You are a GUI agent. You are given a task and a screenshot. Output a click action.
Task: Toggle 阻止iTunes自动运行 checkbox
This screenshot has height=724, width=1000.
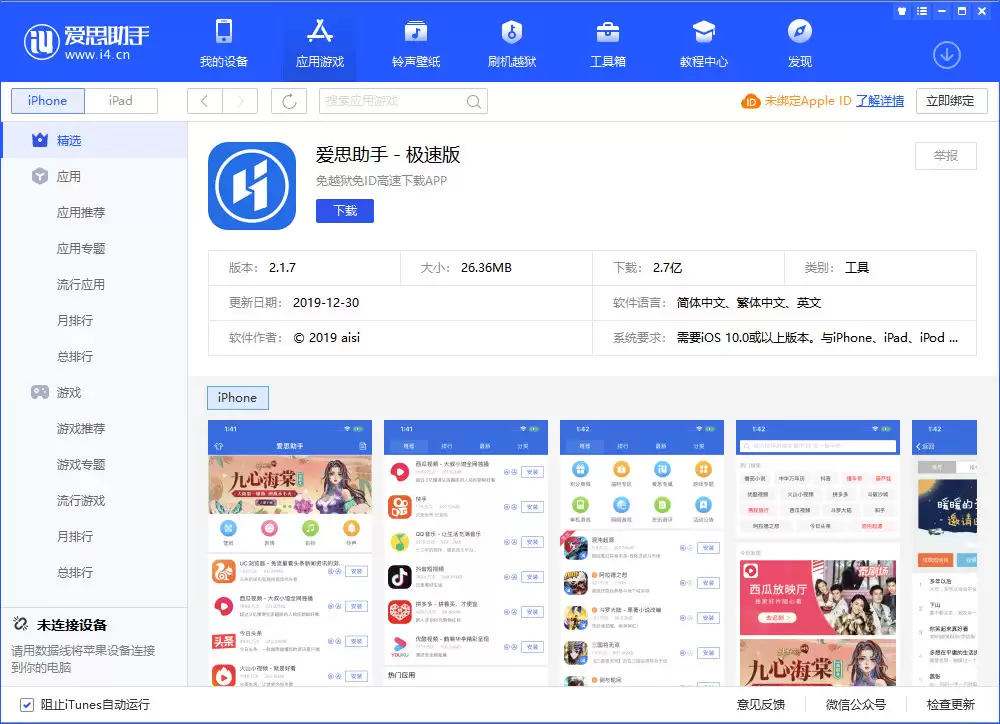pyautogui.click(x=27, y=705)
